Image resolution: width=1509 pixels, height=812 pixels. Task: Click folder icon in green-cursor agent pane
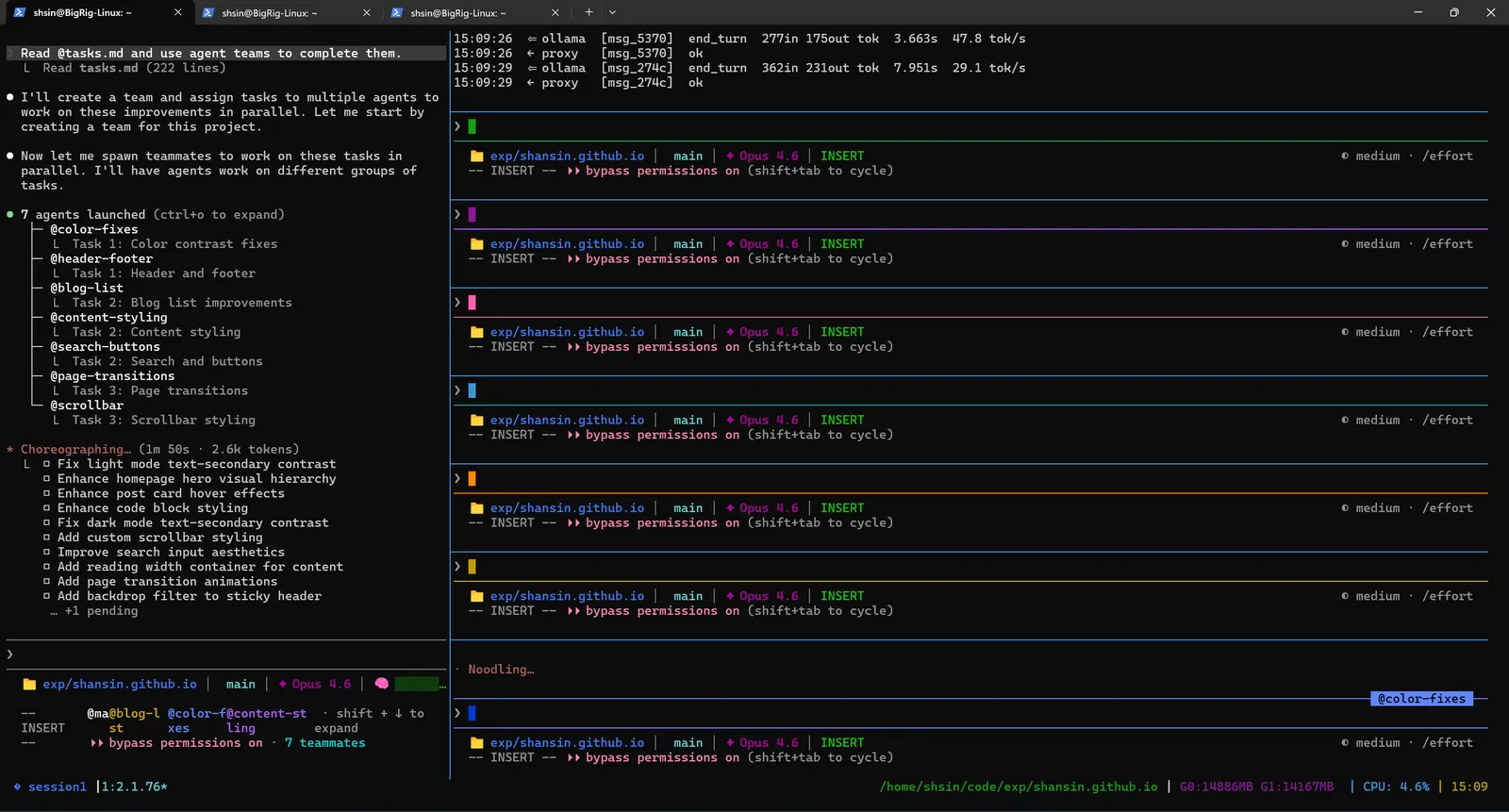coord(477,157)
